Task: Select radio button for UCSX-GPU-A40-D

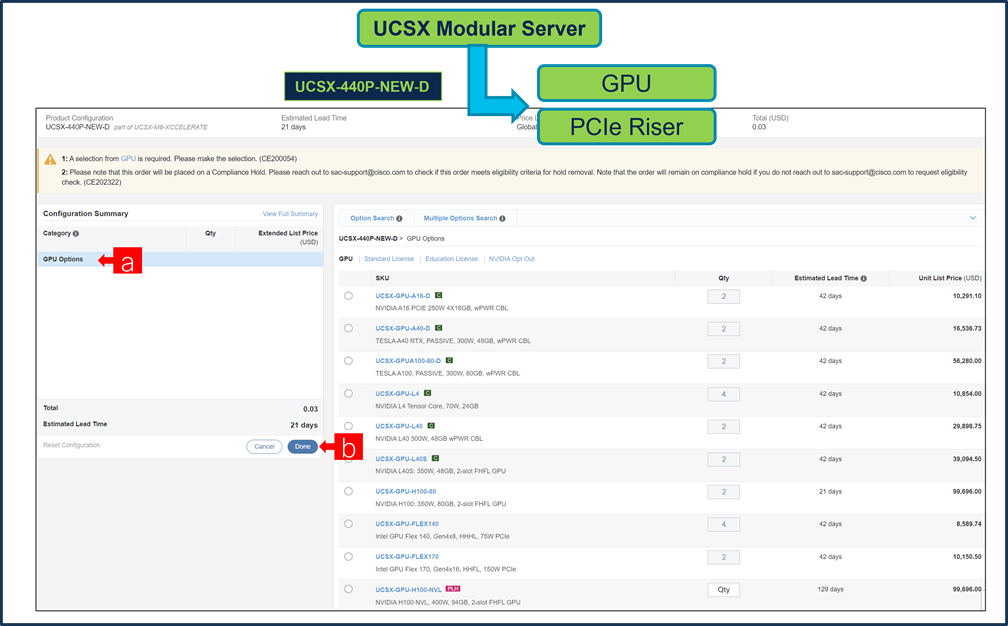Action: click(x=348, y=328)
